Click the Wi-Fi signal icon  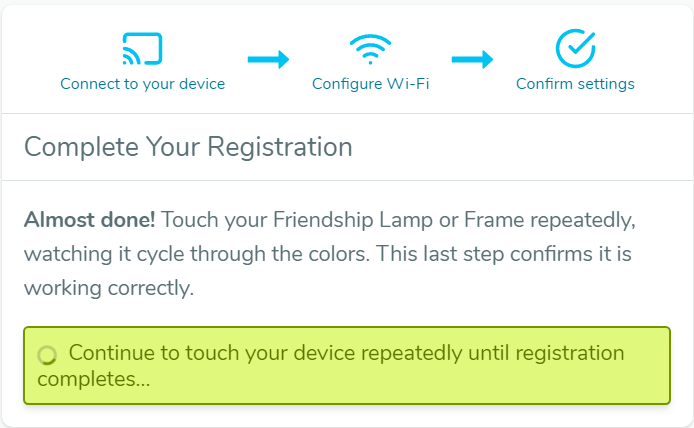pos(370,49)
